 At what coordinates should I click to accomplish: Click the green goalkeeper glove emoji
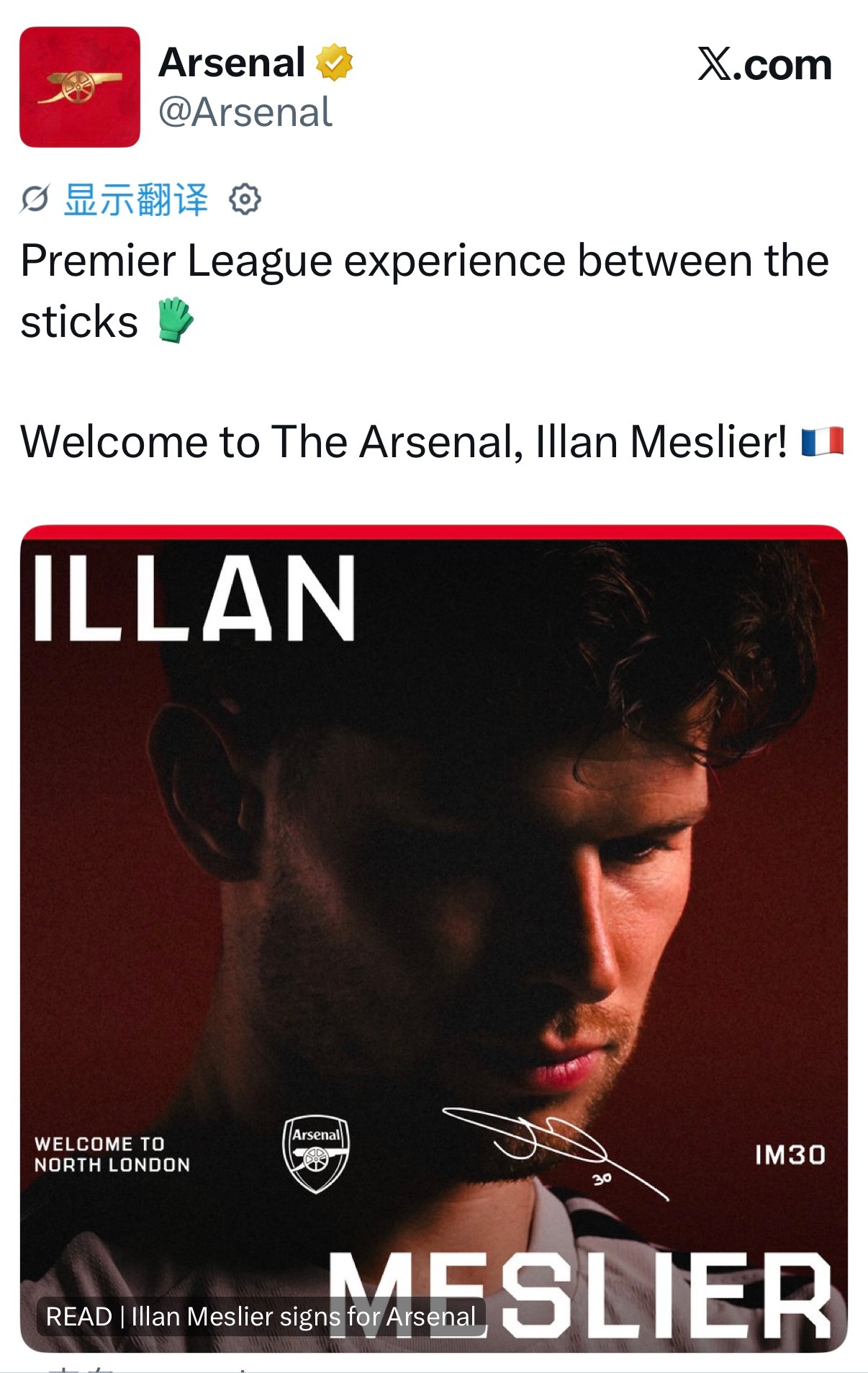[176, 320]
